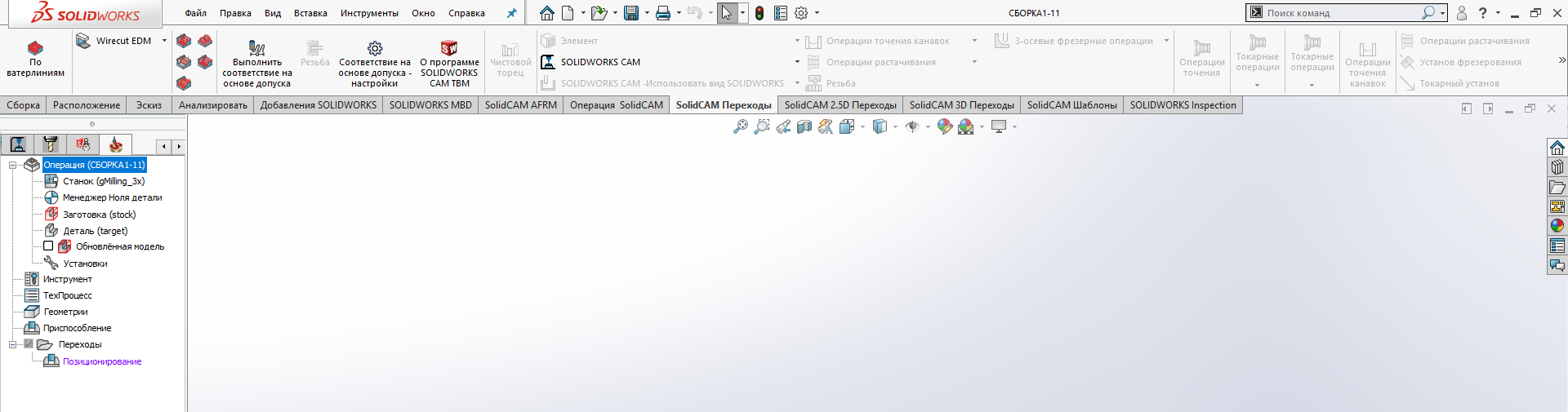Click Edit Appearance color ball icon
Viewport: 1568px width, 412px height.
pyautogui.click(x=944, y=126)
